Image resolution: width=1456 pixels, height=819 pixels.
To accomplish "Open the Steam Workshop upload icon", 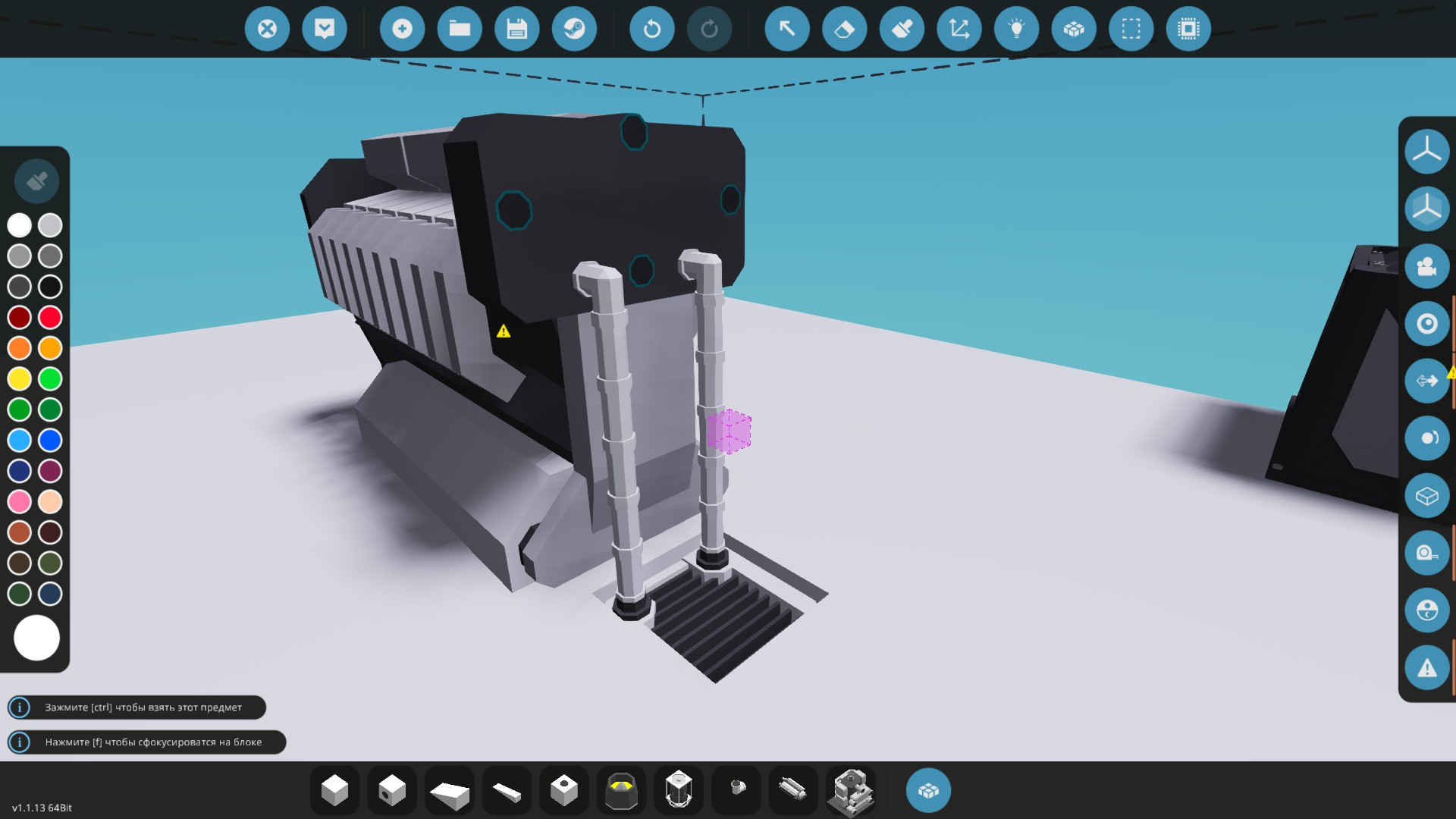I will [574, 29].
